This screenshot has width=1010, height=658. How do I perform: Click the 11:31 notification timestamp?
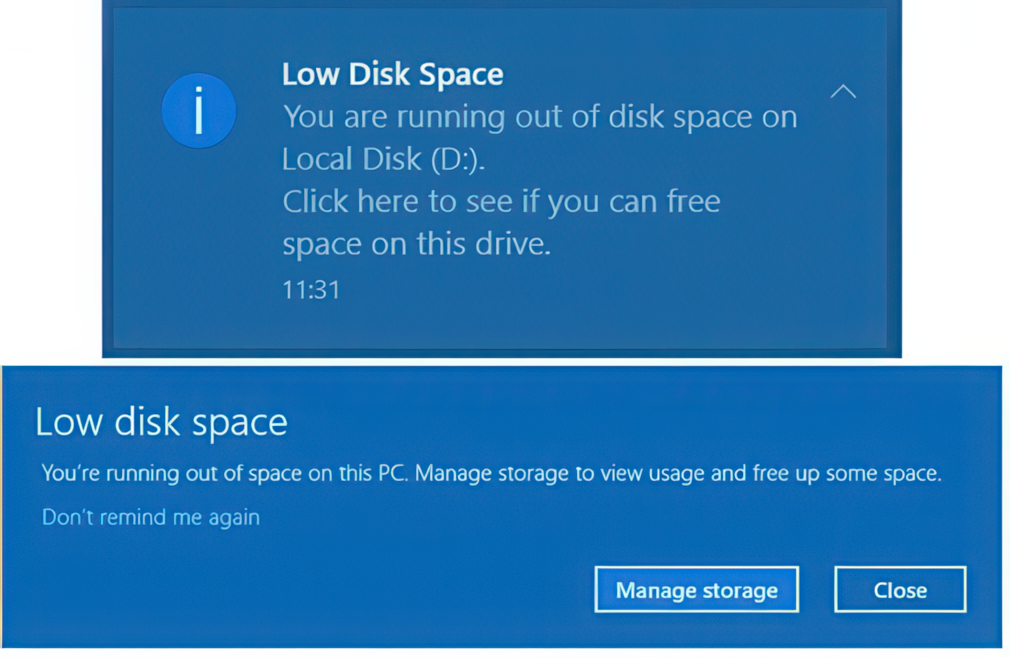click(x=311, y=290)
